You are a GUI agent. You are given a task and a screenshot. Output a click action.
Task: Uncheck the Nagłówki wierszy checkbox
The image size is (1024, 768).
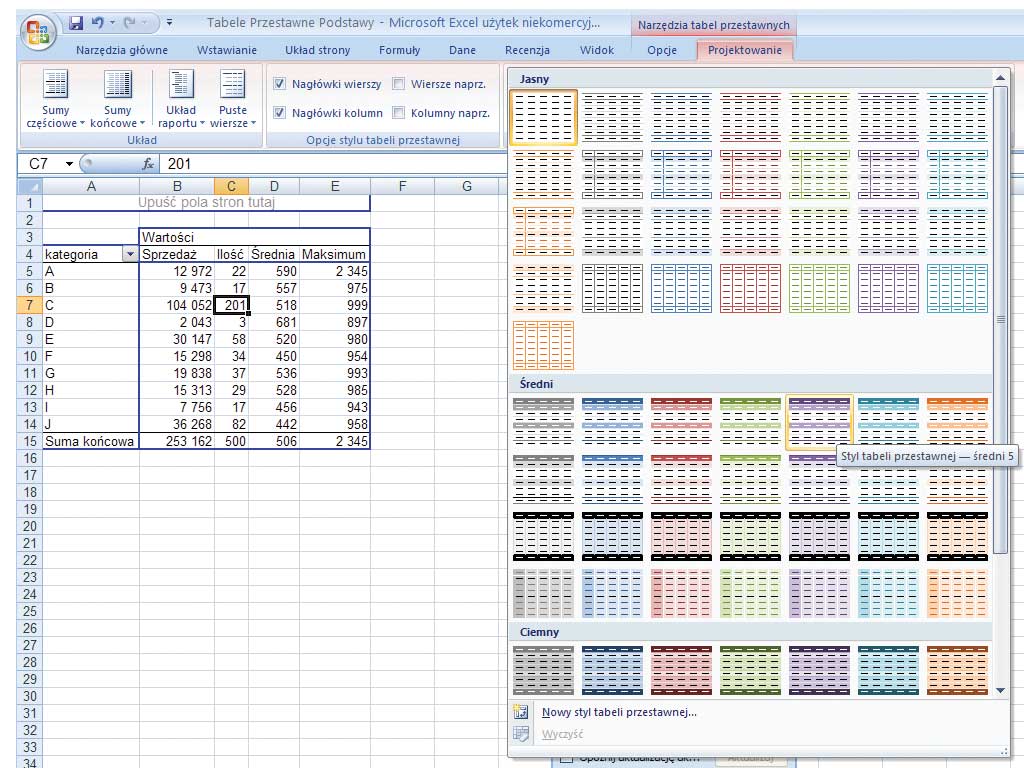(281, 85)
